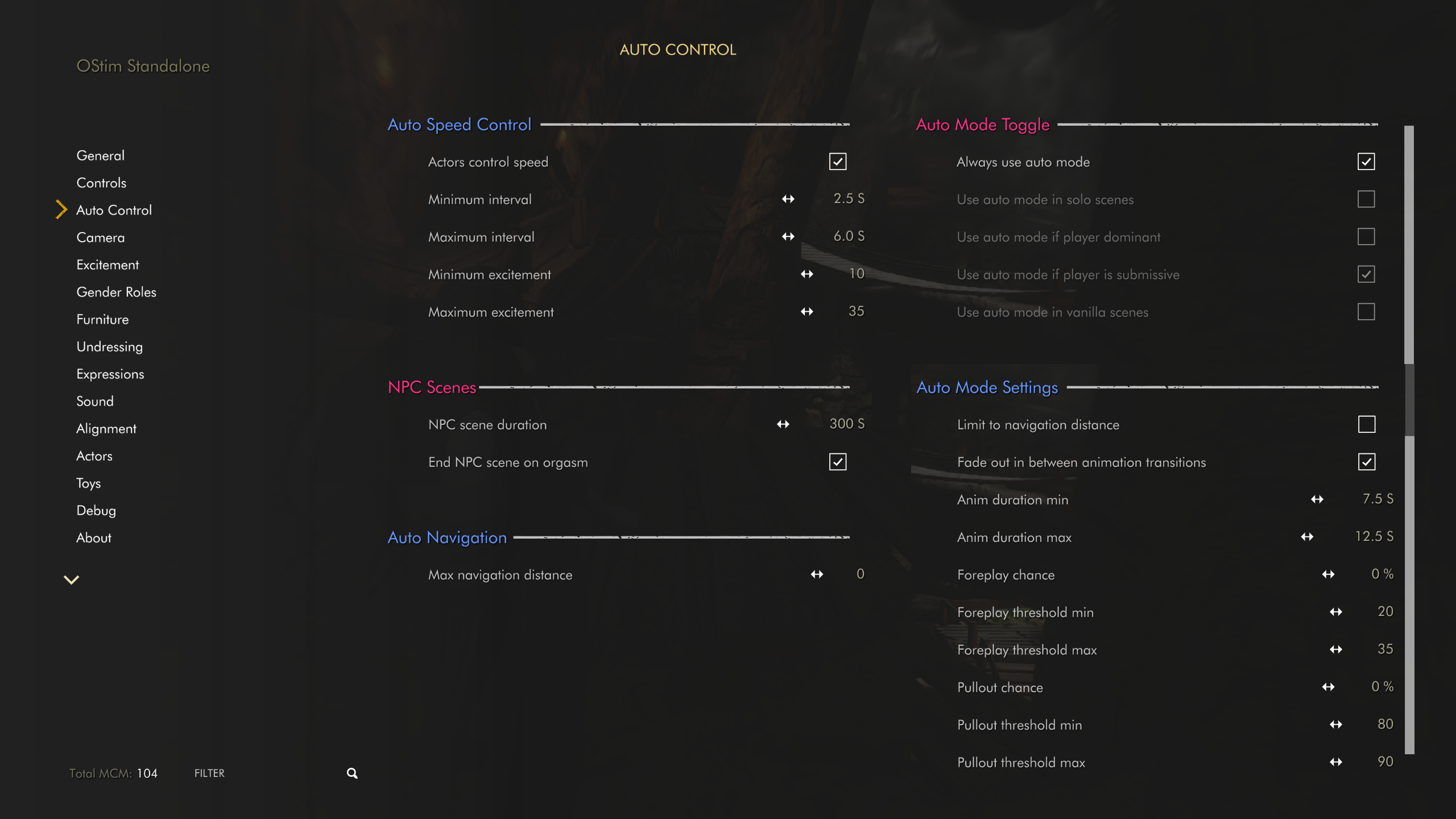Screen dimensions: 1456x819
Task: Expand more menu pages with down chevron
Action: pos(71,580)
